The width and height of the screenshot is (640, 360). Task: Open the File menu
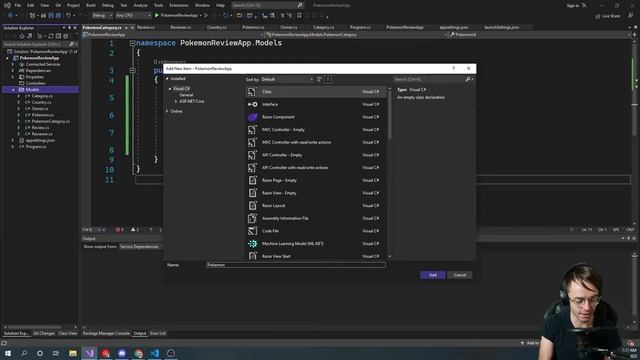18,5
